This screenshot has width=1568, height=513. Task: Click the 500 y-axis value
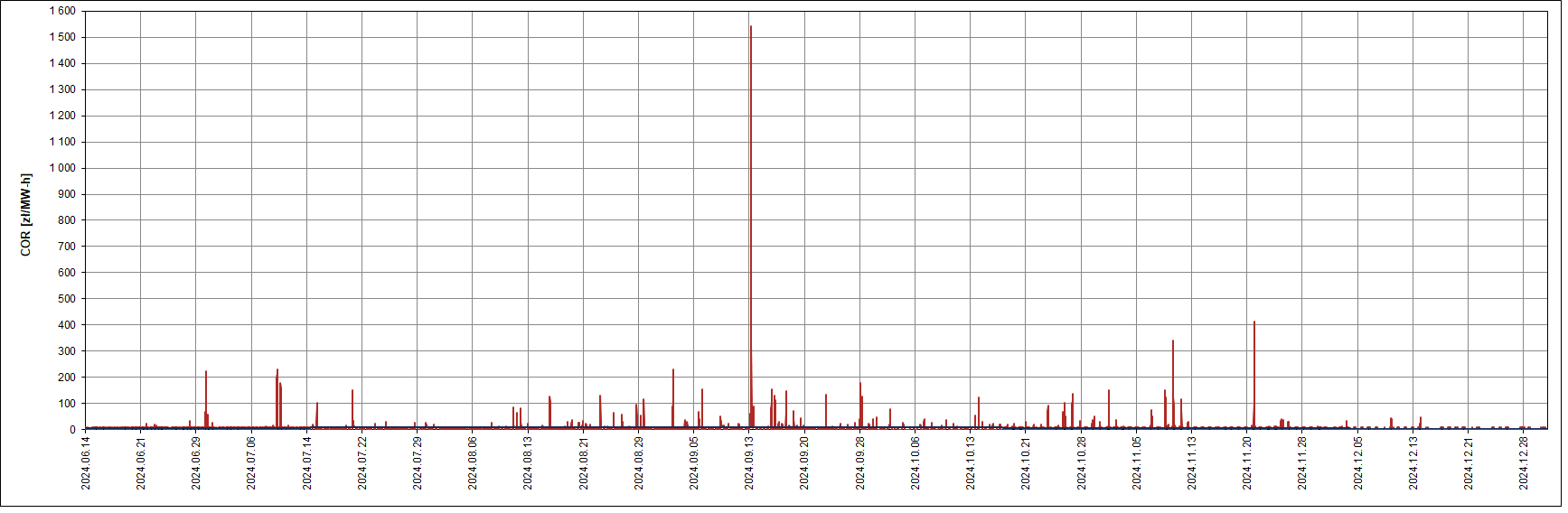pos(67,299)
